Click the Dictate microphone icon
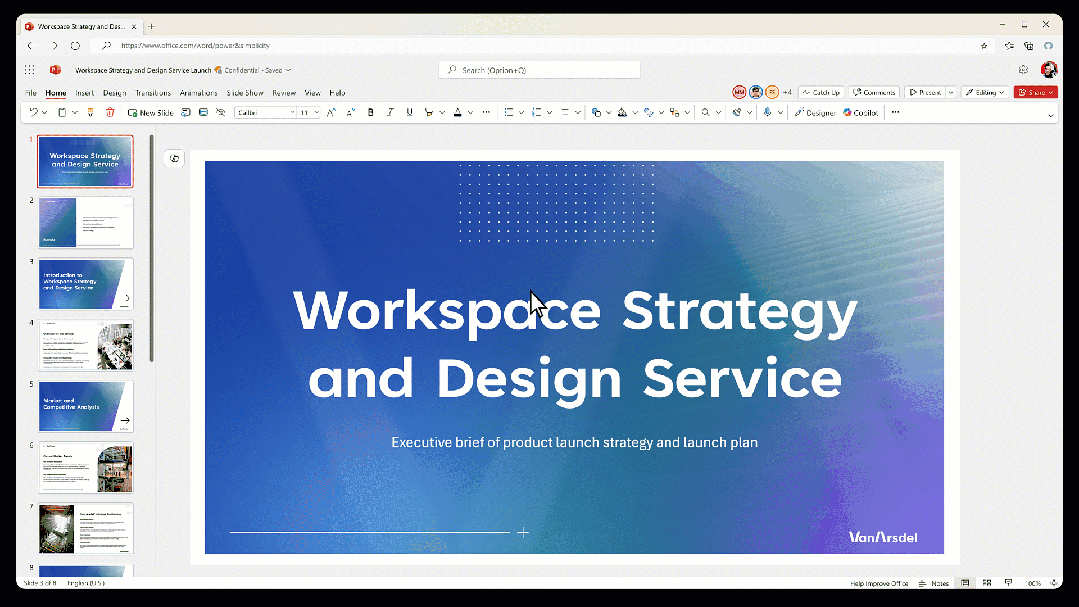This screenshot has width=1079, height=607. (x=767, y=113)
